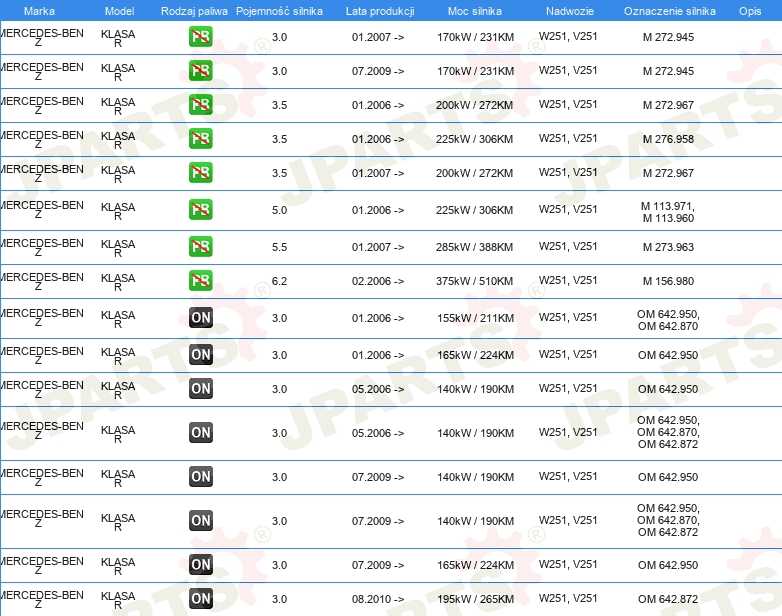Click the Rodzaj paliwa column header
The image size is (782, 616).
pos(194,11)
